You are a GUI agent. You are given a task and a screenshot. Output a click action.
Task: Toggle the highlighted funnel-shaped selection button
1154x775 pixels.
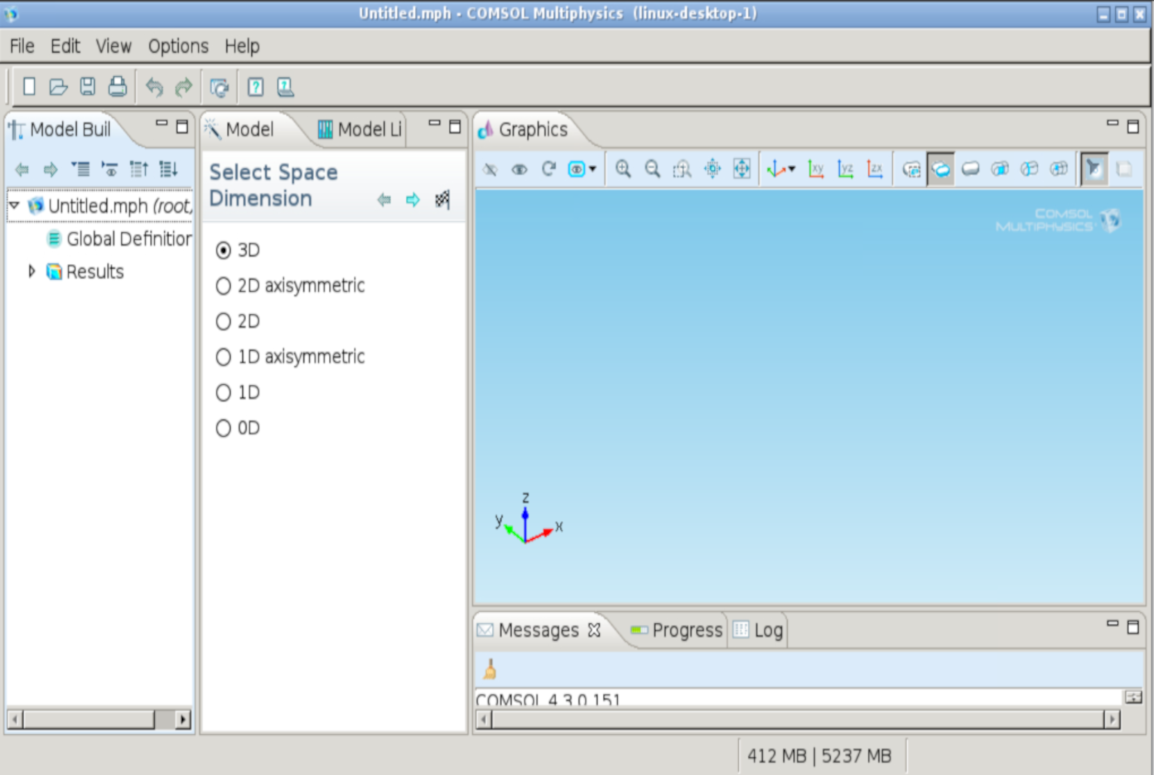click(x=1094, y=169)
